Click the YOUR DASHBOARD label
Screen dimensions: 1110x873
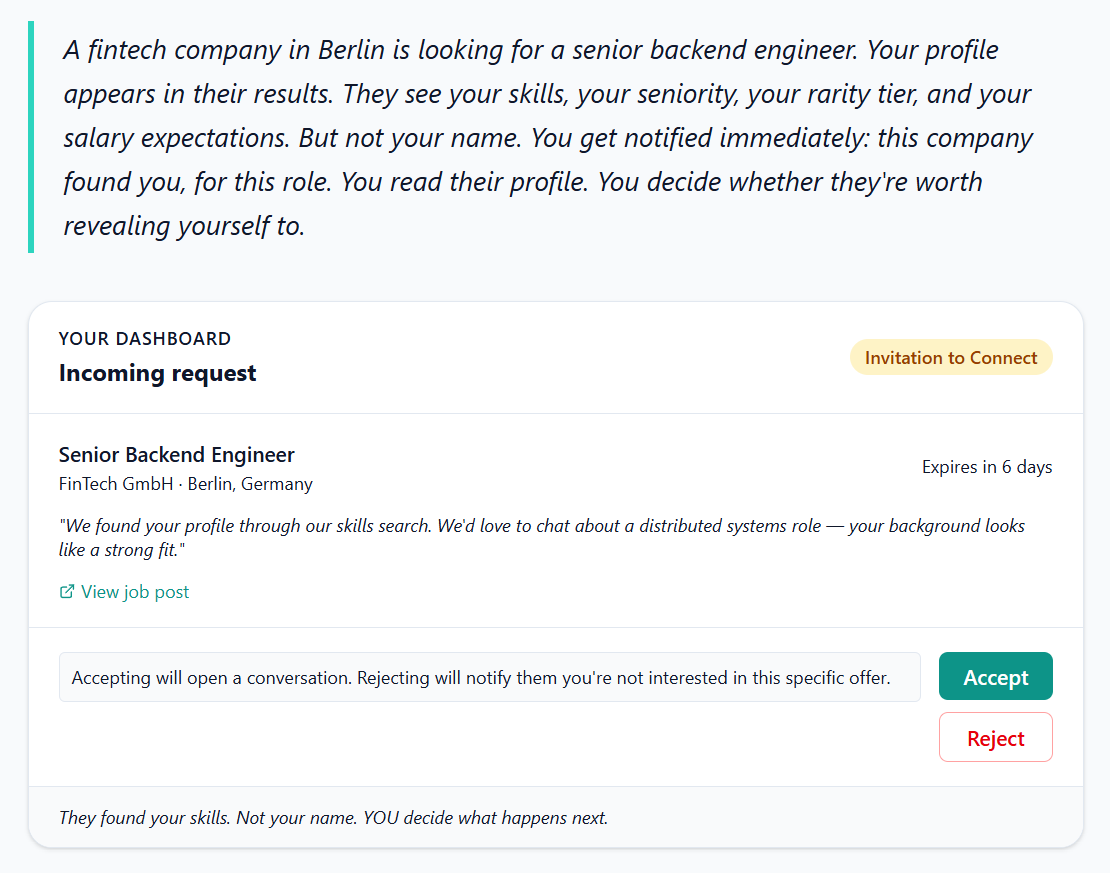(144, 339)
